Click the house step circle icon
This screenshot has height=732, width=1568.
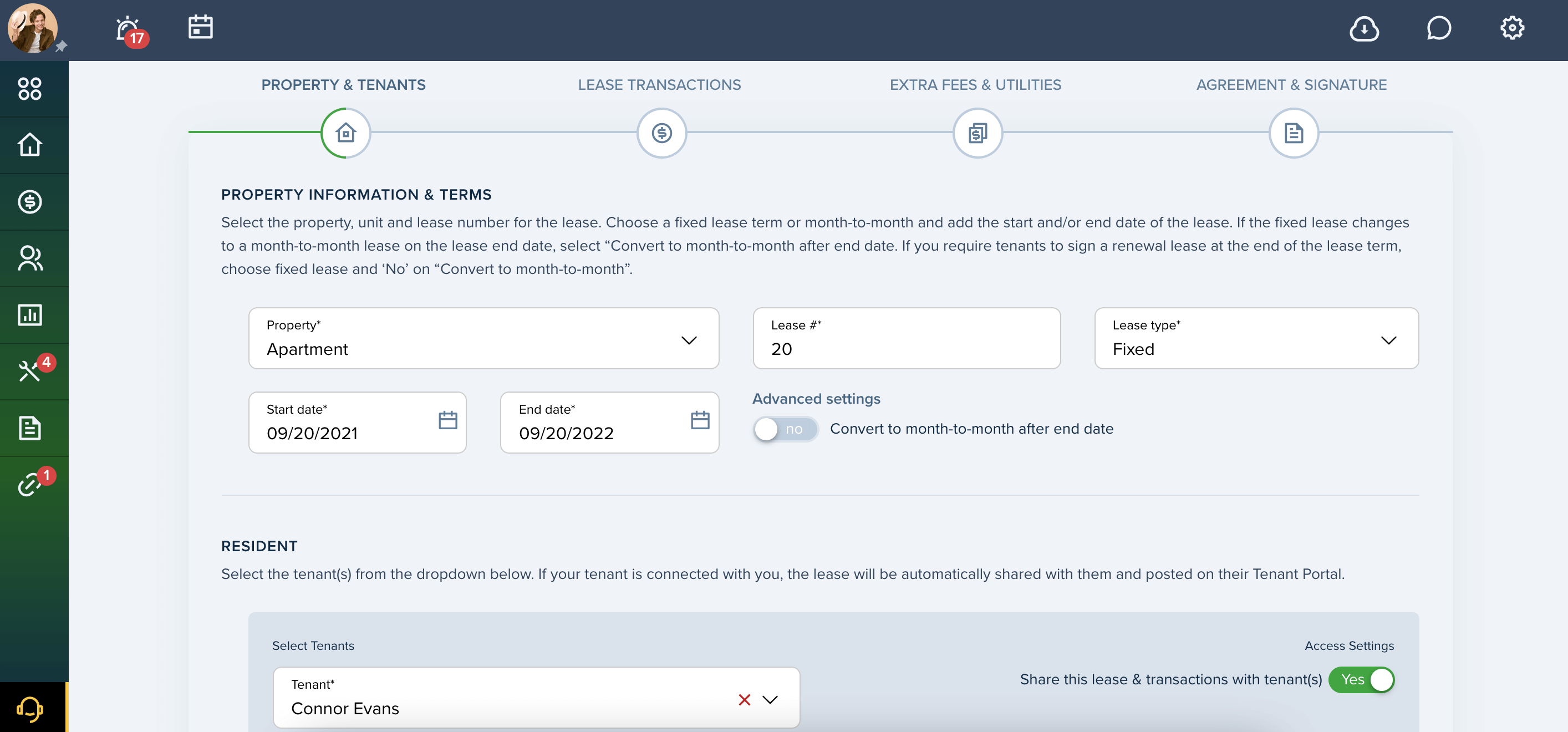click(x=346, y=133)
